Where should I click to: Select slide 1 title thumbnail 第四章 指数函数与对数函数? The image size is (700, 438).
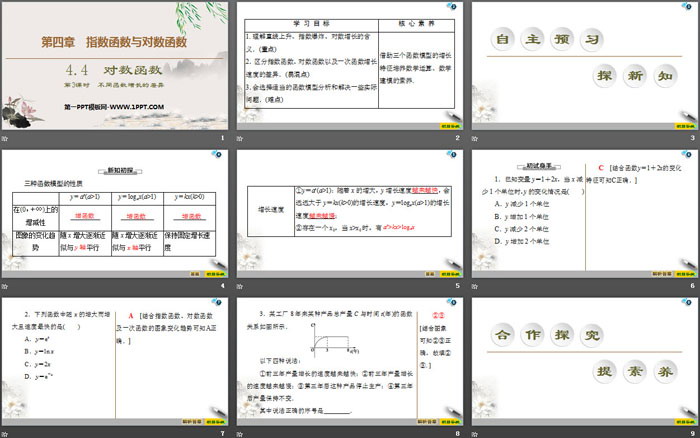[x=115, y=66]
